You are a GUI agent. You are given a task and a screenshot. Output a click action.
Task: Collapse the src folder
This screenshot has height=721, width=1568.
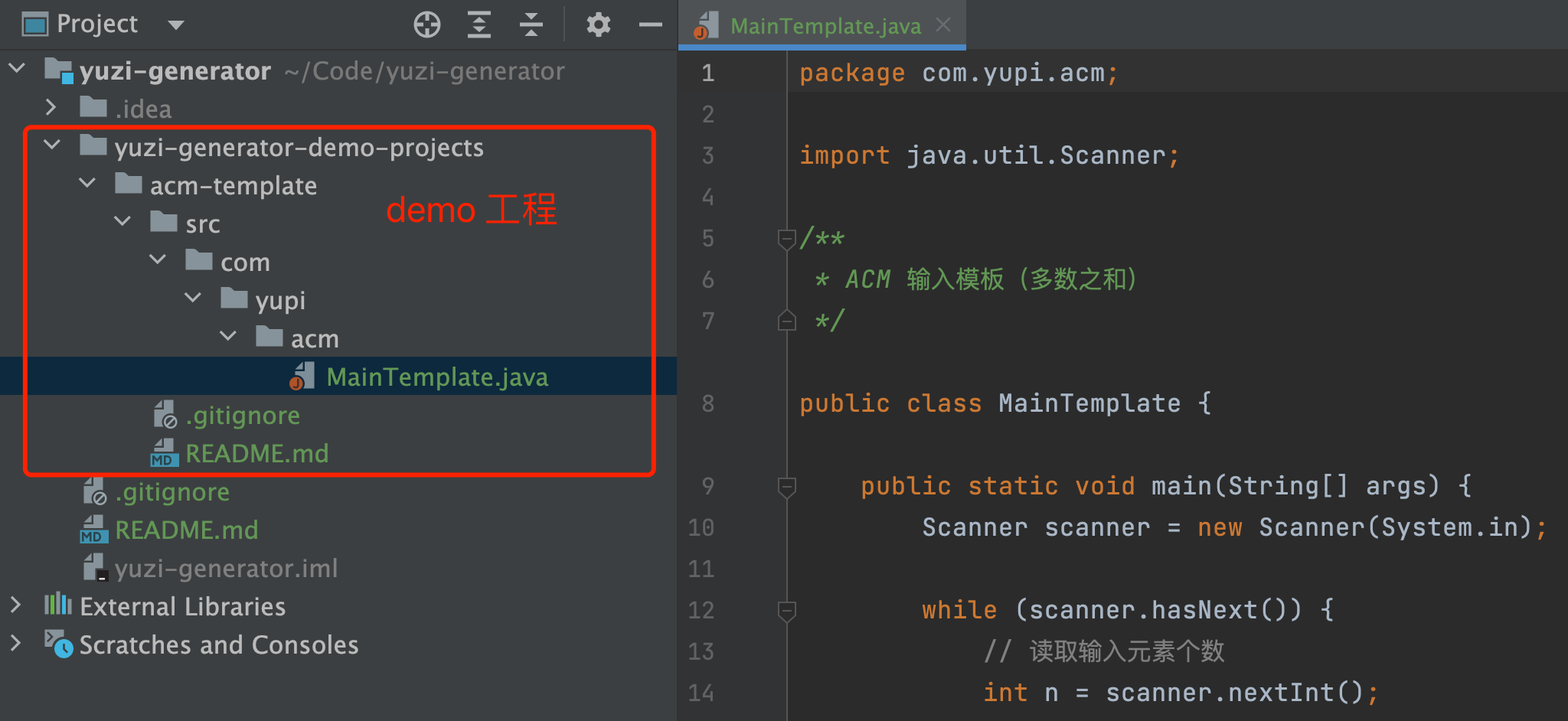coord(122,221)
